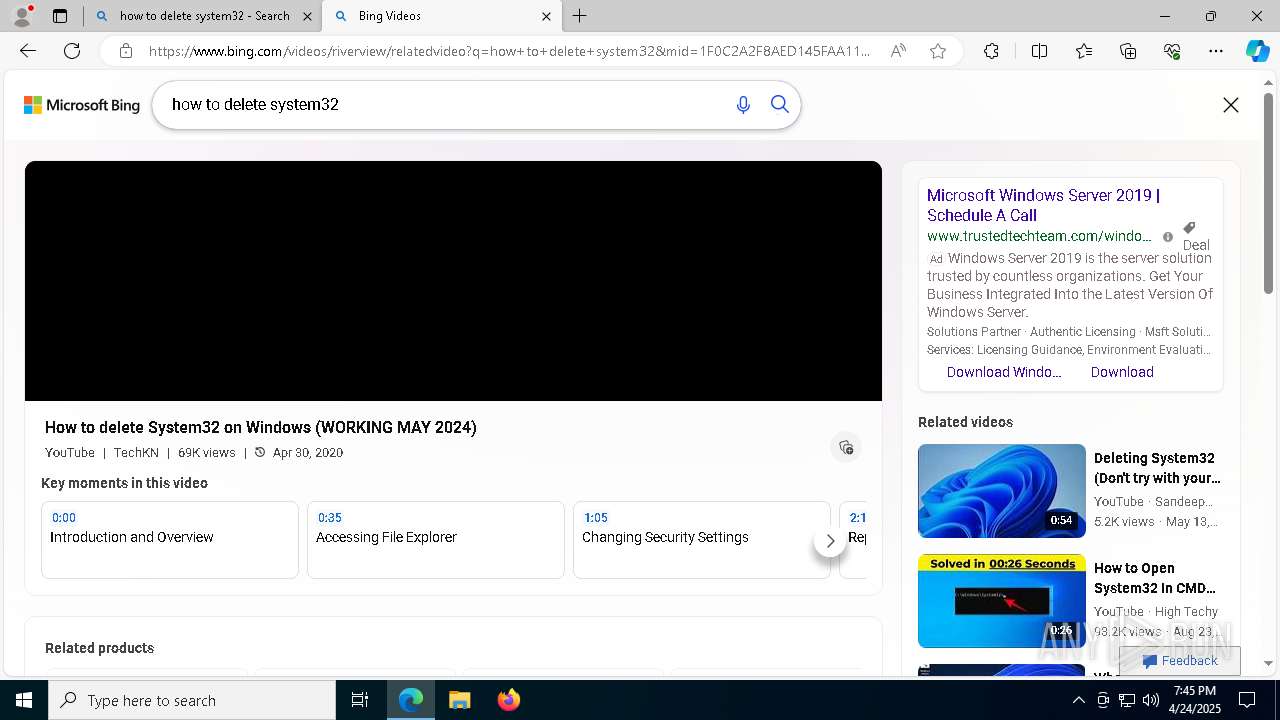Jump to 0:35 Accessing File Explorer
The height and width of the screenshot is (720, 1280).
pos(436,540)
